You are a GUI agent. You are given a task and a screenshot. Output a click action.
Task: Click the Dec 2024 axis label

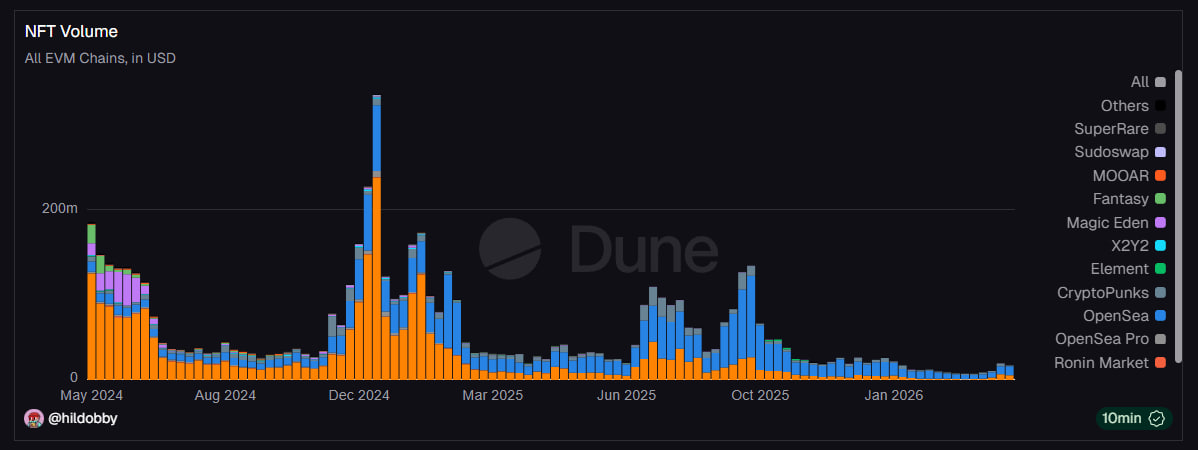click(x=358, y=395)
